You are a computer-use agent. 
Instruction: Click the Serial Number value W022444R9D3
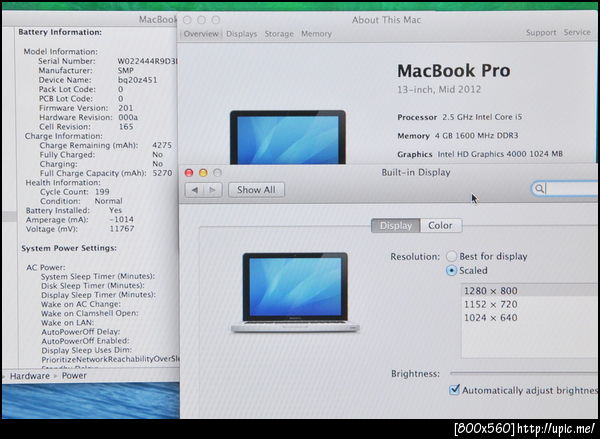pos(147,61)
